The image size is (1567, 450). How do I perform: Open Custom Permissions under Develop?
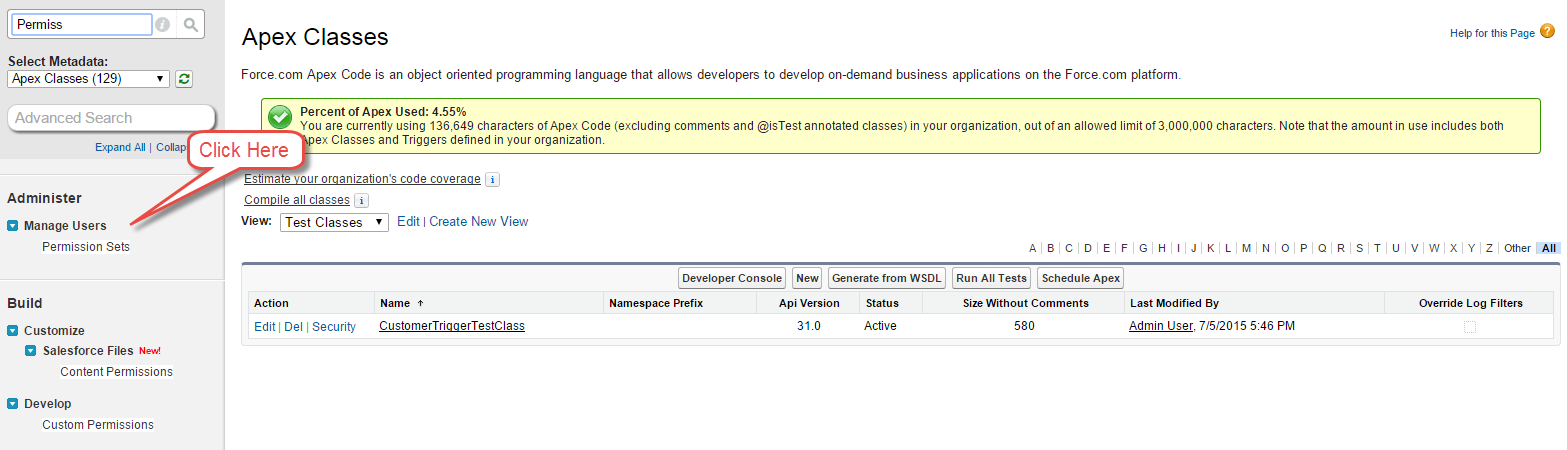click(x=98, y=425)
